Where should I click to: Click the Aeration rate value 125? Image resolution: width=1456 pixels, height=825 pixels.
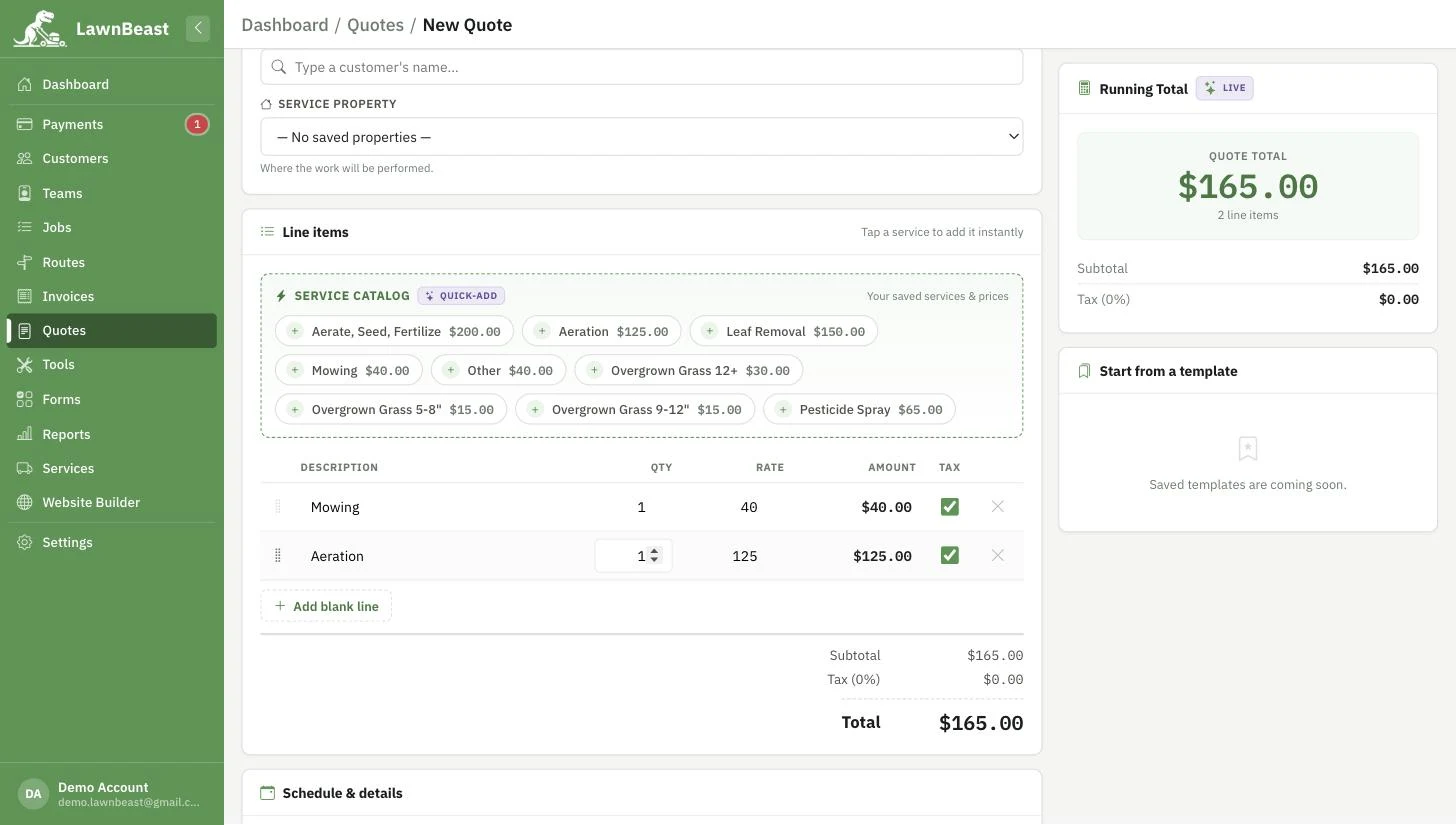click(744, 556)
